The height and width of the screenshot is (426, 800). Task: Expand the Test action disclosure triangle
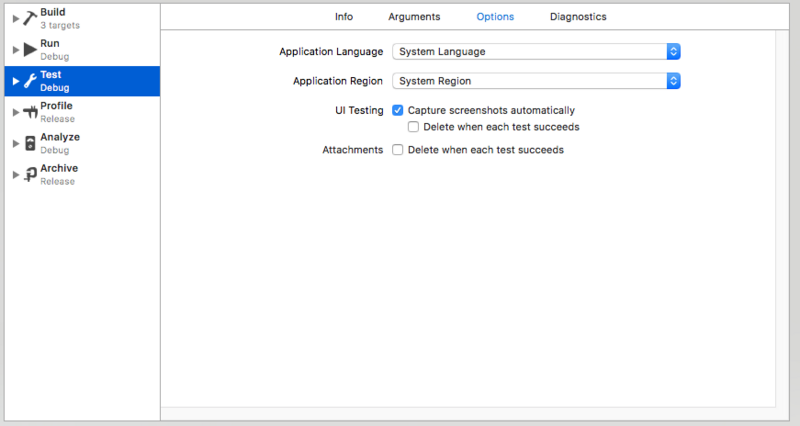(x=16, y=81)
